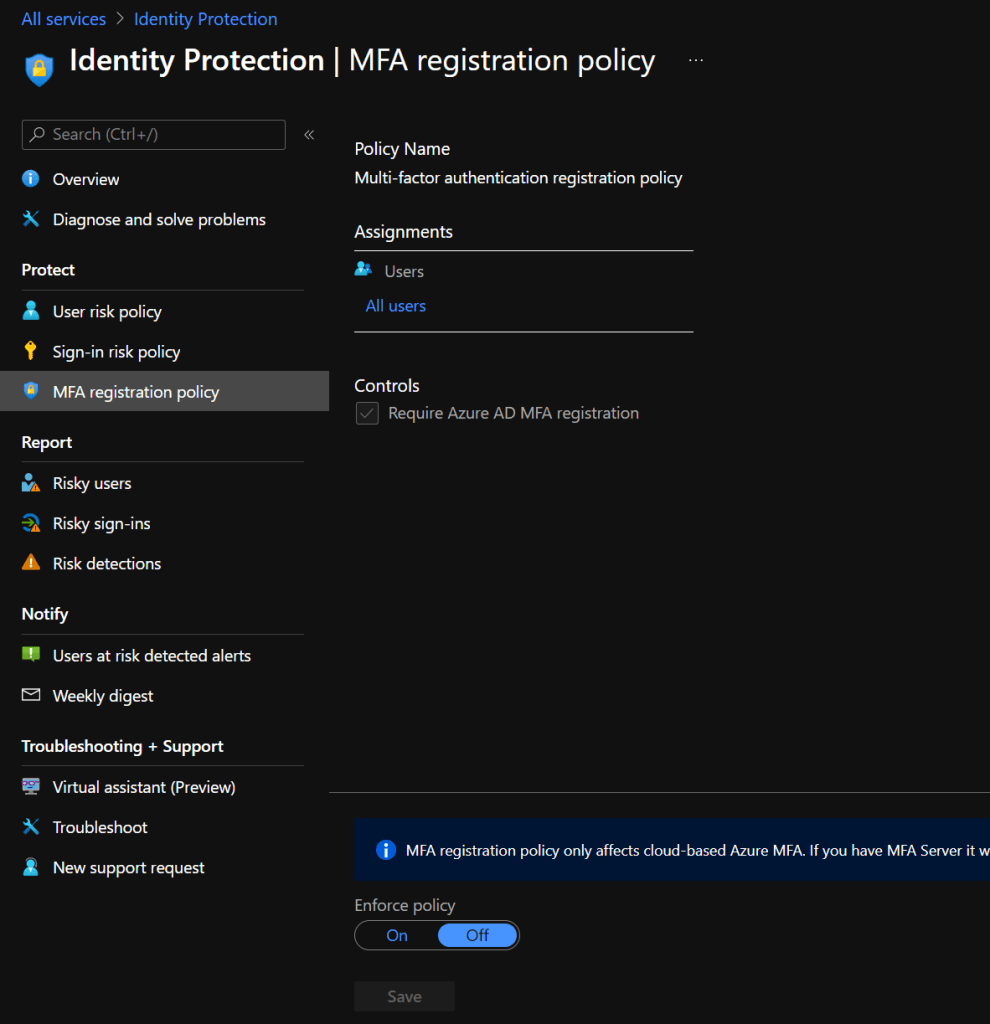
Task: Click the Virtual assistant icon
Action: [x=31, y=787]
